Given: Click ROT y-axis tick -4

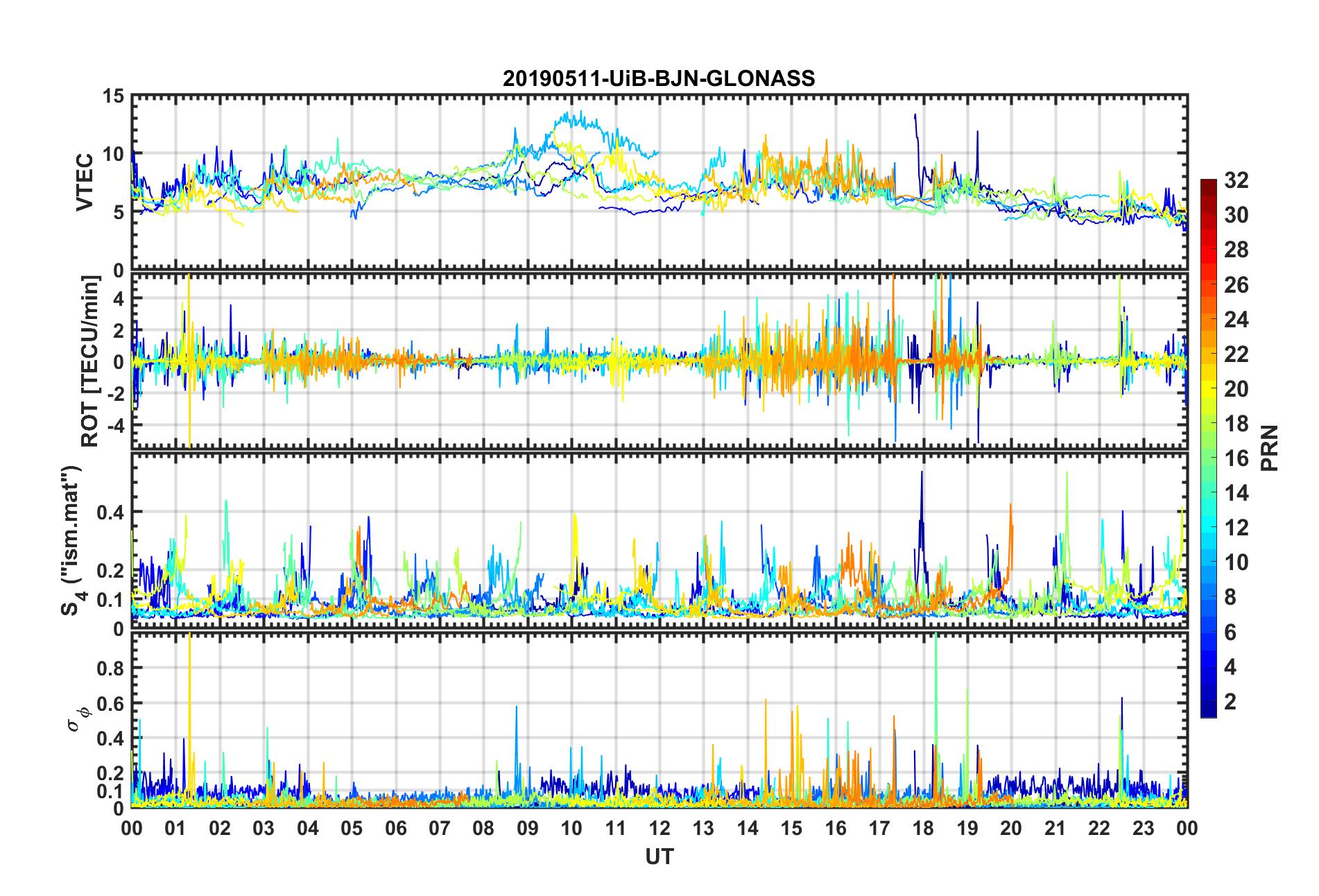Looking at the screenshot, I should [117, 424].
